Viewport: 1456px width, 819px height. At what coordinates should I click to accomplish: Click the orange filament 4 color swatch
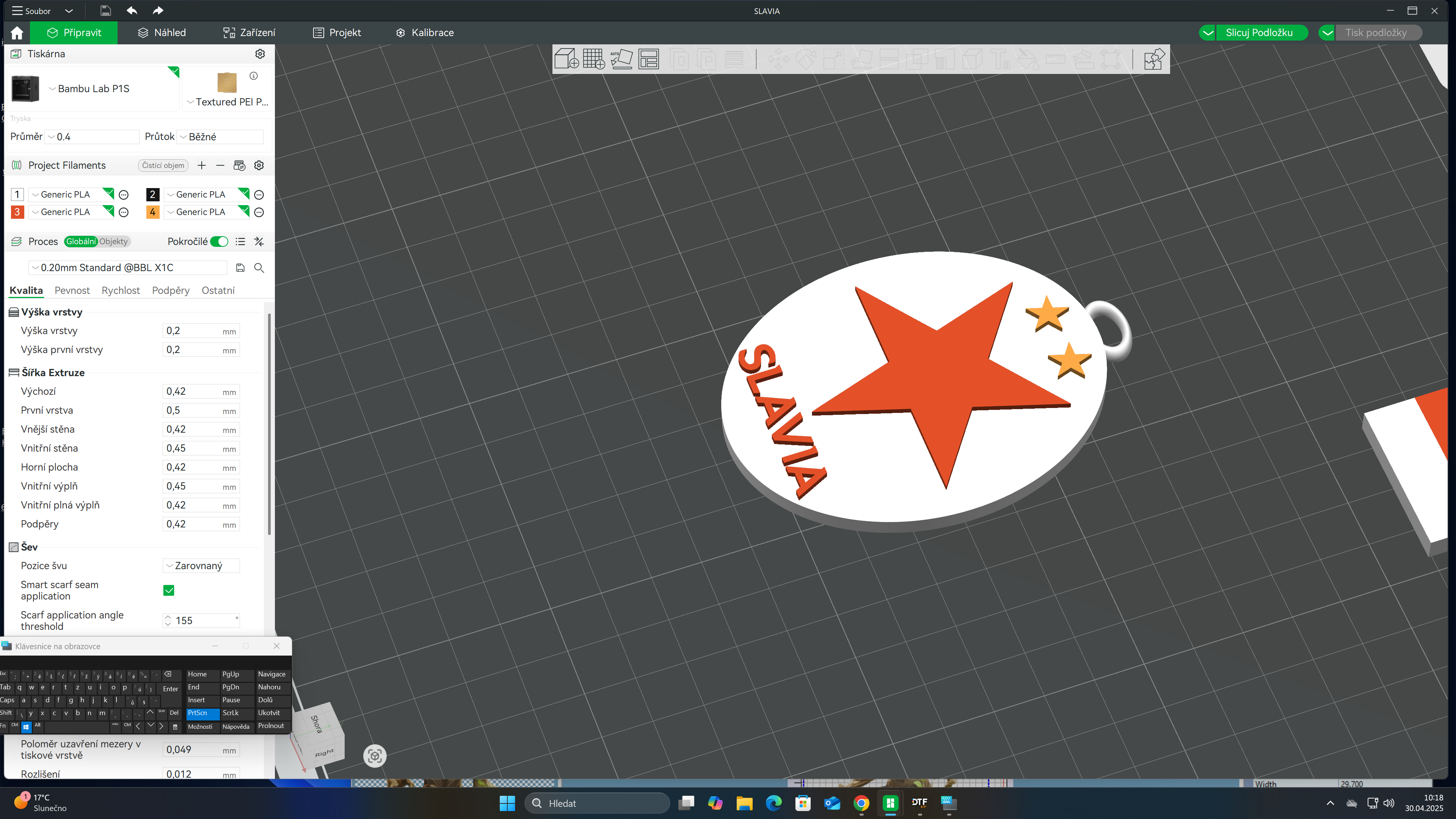[152, 212]
